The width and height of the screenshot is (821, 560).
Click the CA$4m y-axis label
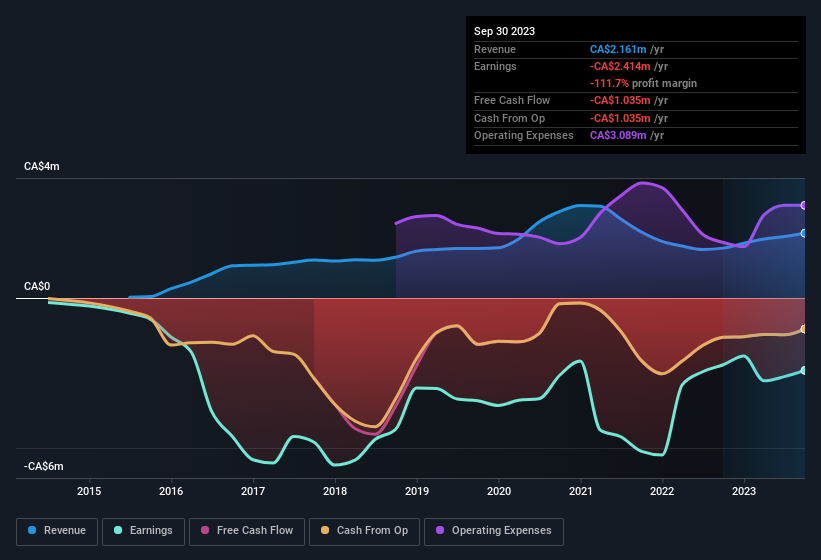[42, 166]
